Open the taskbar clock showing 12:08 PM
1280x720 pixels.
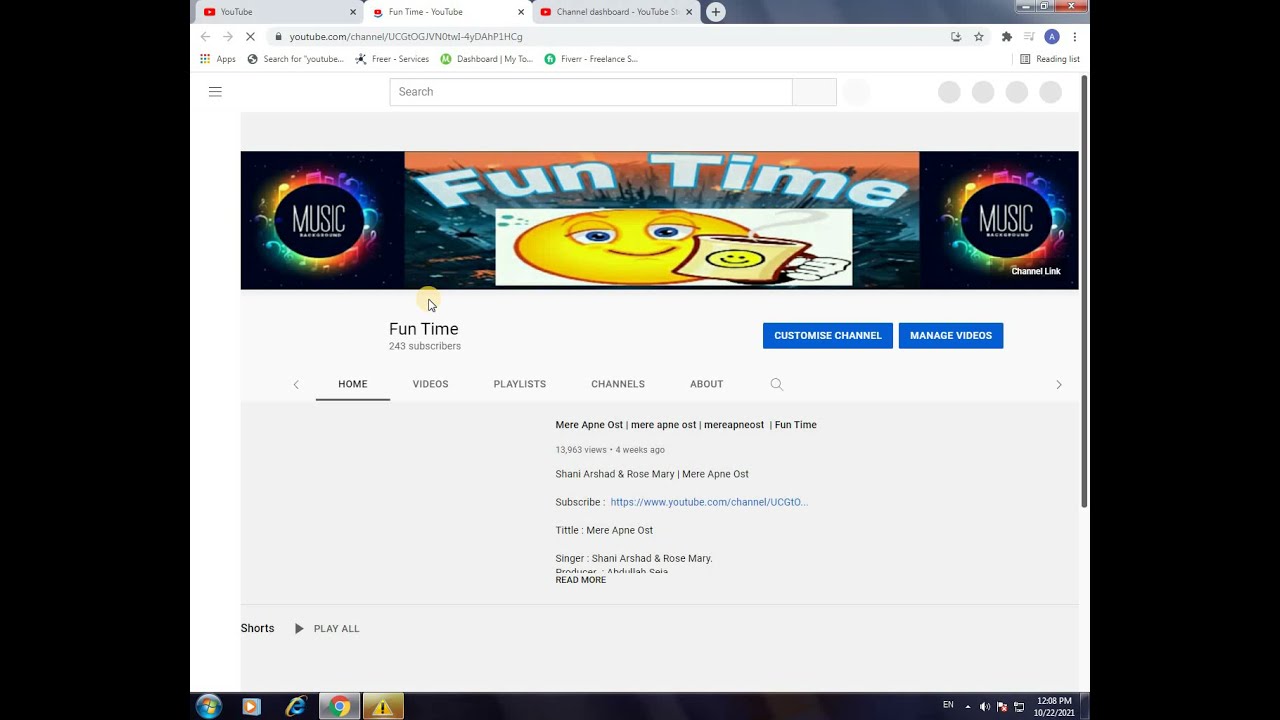(x=1055, y=706)
